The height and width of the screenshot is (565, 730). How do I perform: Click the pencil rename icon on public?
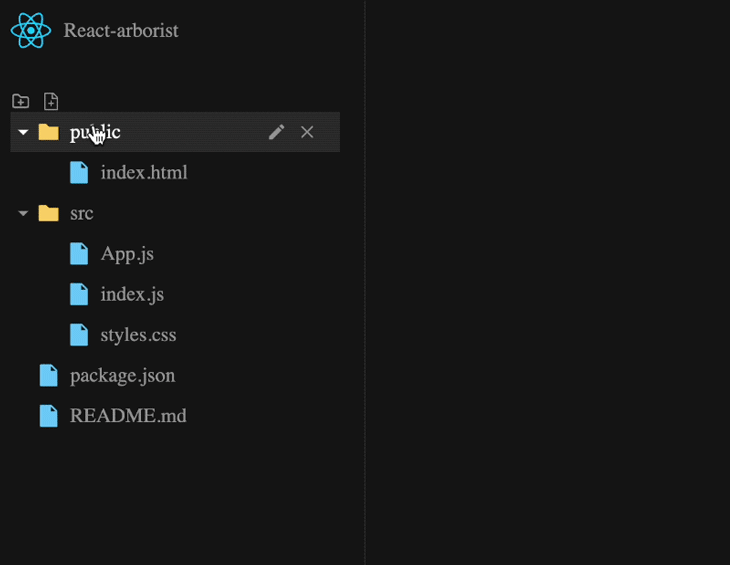(x=276, y=132)
